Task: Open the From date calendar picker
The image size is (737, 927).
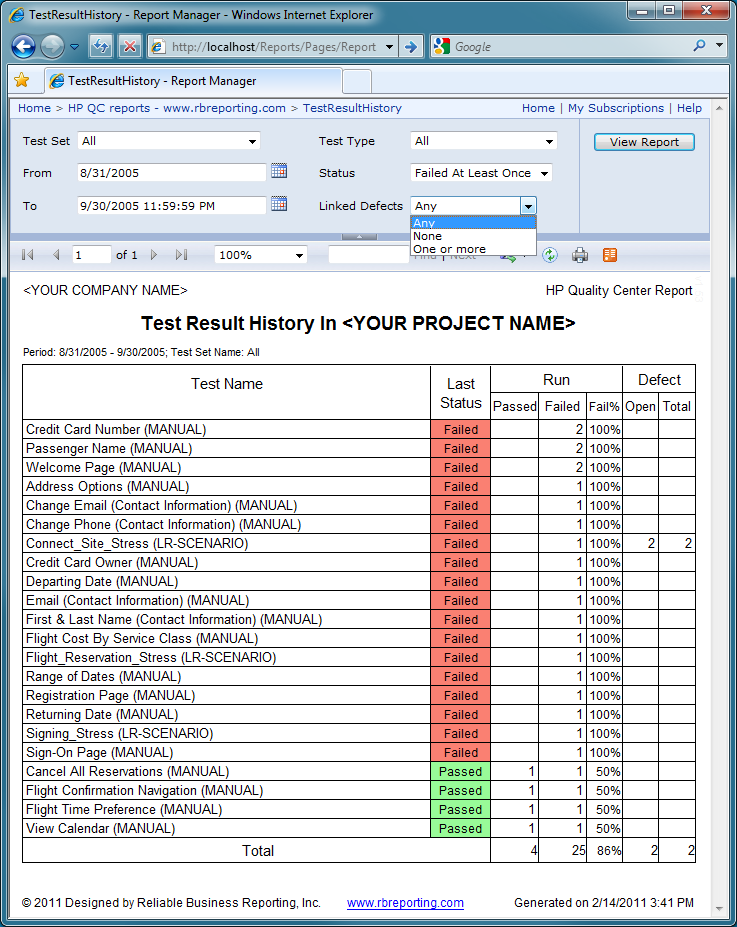Action: (x=279, y=171)
